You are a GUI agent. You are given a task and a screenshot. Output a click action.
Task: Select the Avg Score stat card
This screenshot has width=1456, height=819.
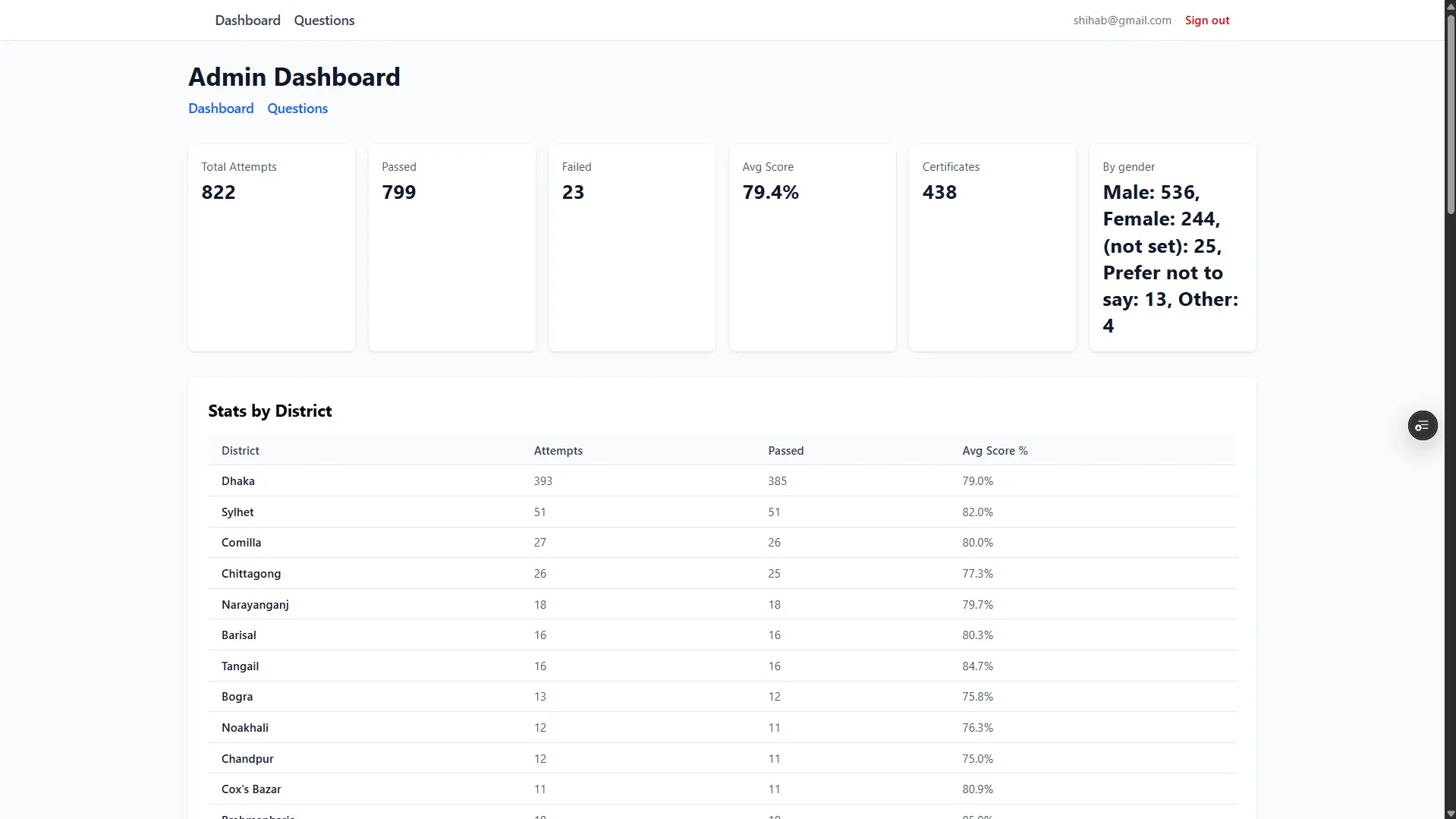pyautogui.click(x=812, y=247)
